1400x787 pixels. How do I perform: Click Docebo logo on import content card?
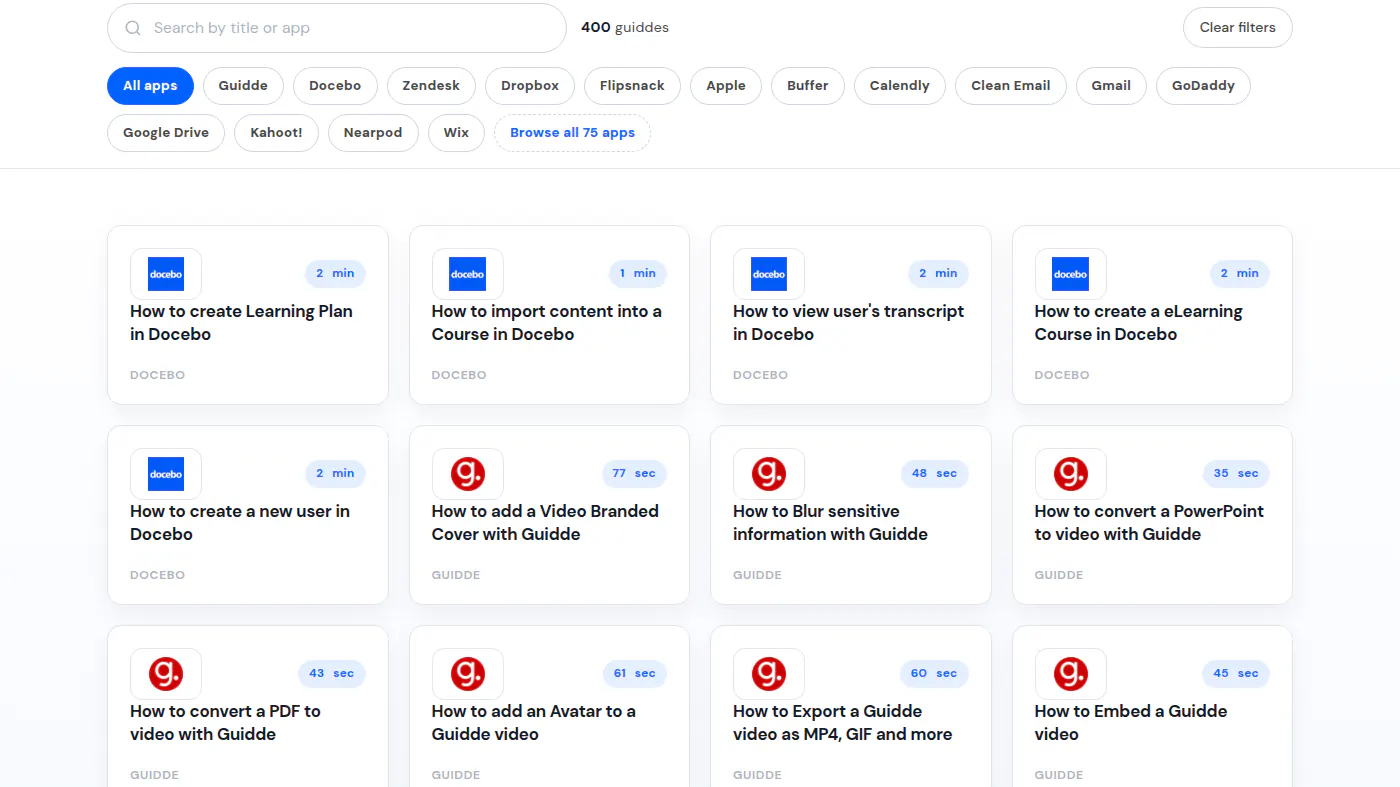tap(468, 274)
